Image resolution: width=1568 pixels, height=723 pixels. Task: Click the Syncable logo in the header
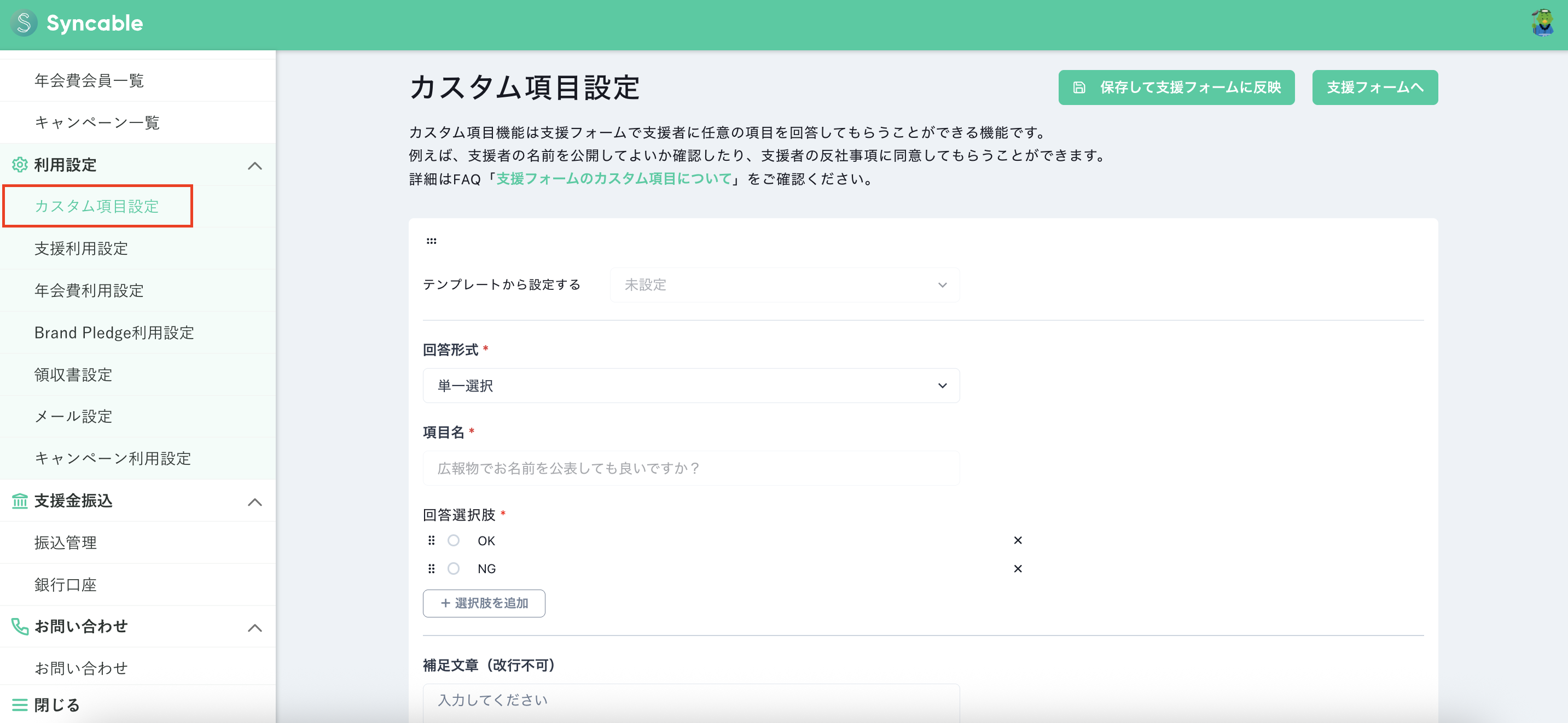tap(77, 24)
